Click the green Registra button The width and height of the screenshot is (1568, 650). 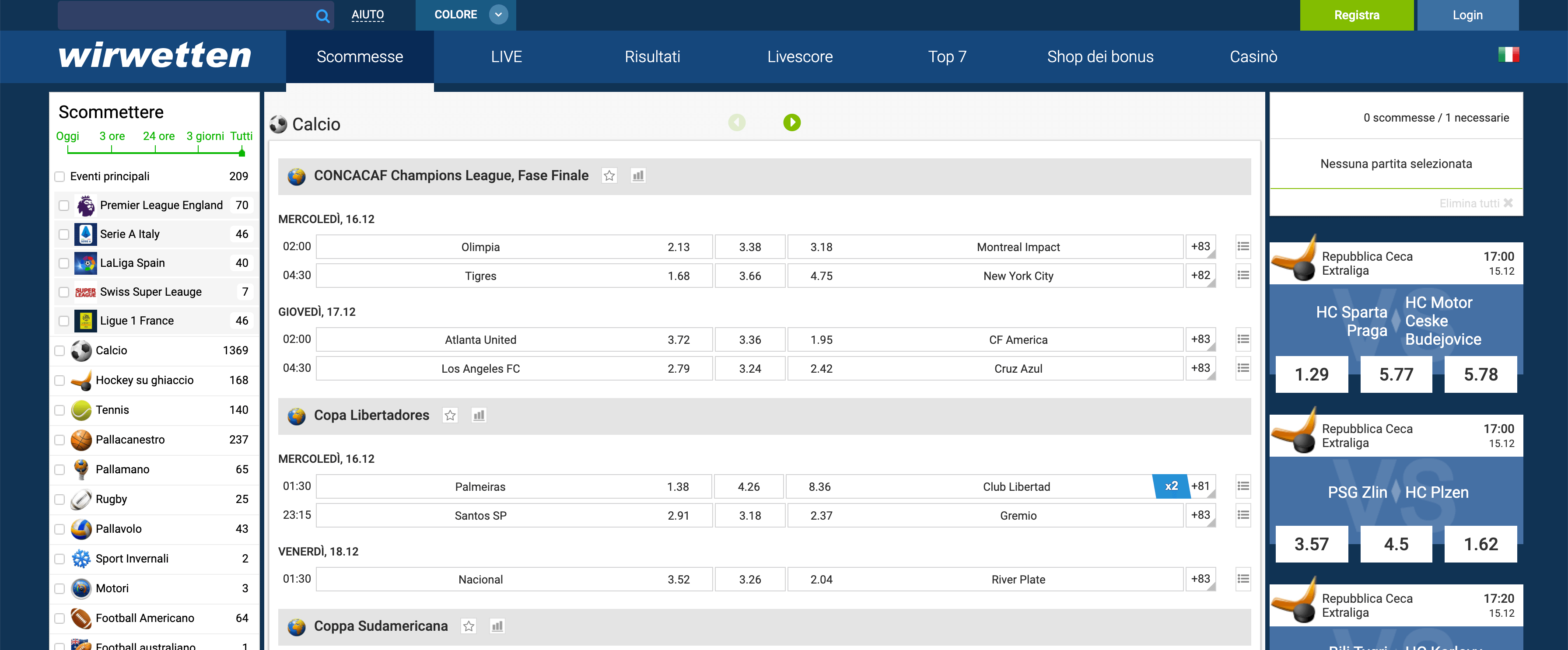point(1356,15)
